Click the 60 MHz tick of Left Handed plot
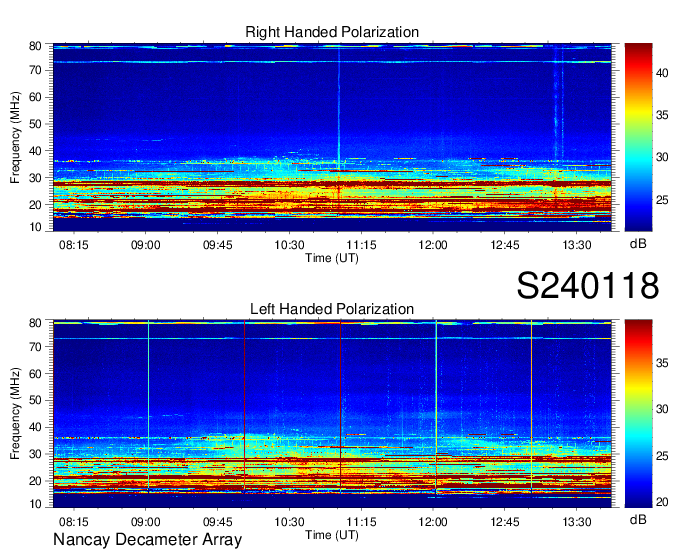The image size is (680, 552). click(35, 374)
